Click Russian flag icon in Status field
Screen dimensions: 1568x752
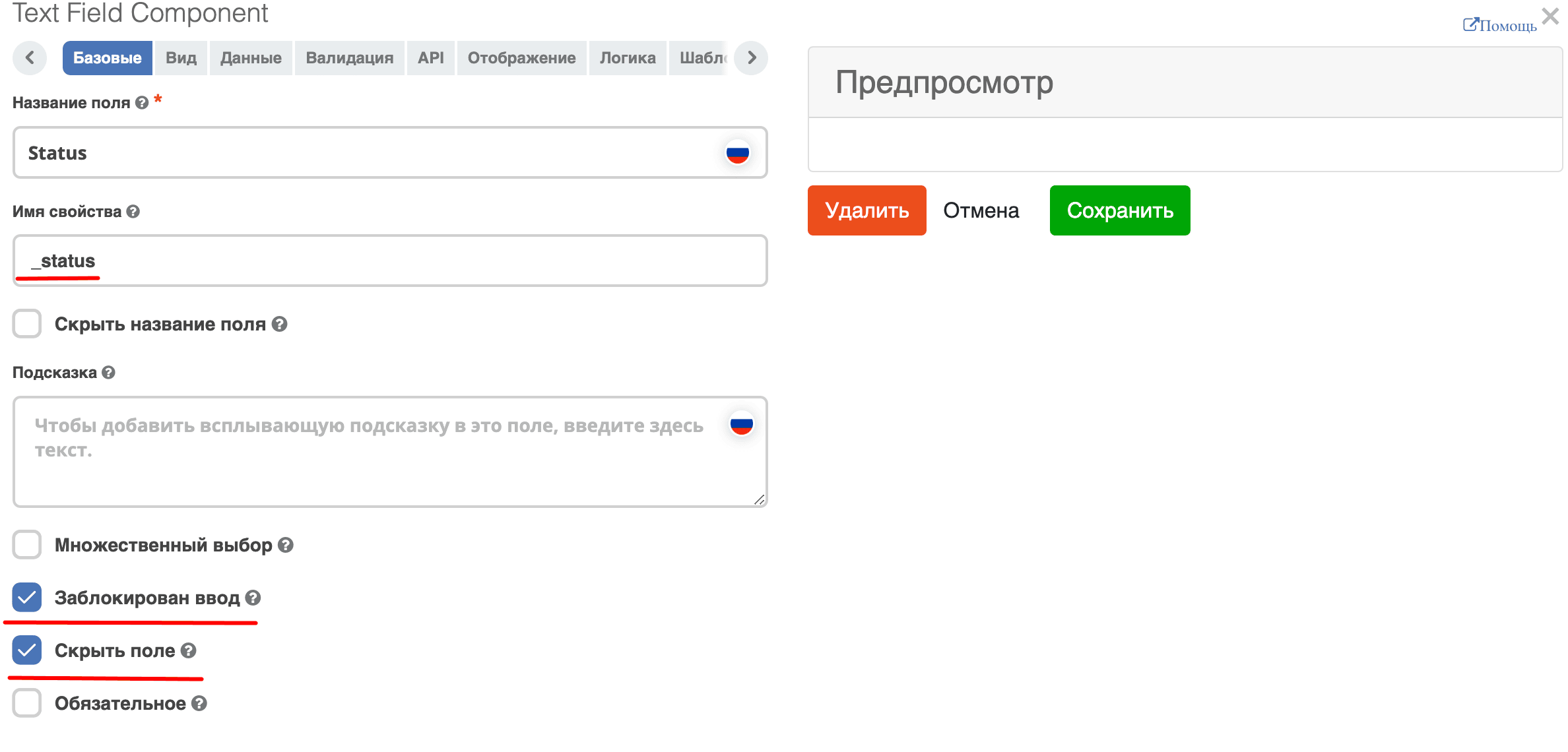pyautogui.click(x=737, y=153)
